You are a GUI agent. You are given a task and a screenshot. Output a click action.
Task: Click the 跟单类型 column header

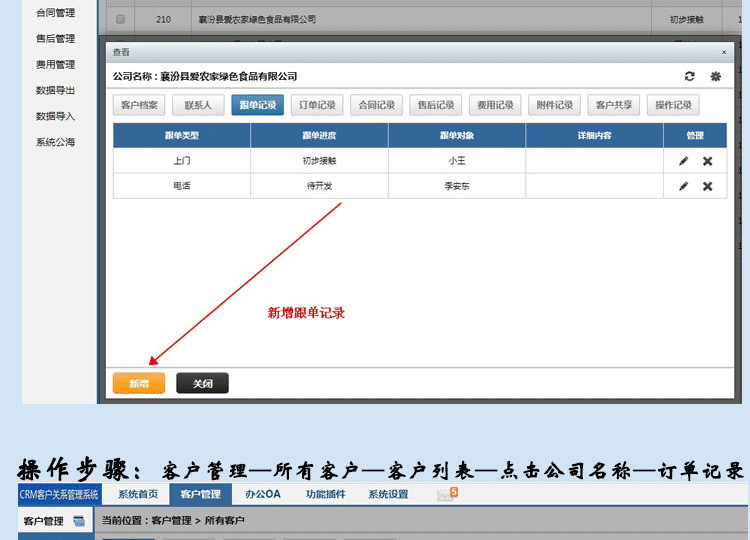[182, 135]
